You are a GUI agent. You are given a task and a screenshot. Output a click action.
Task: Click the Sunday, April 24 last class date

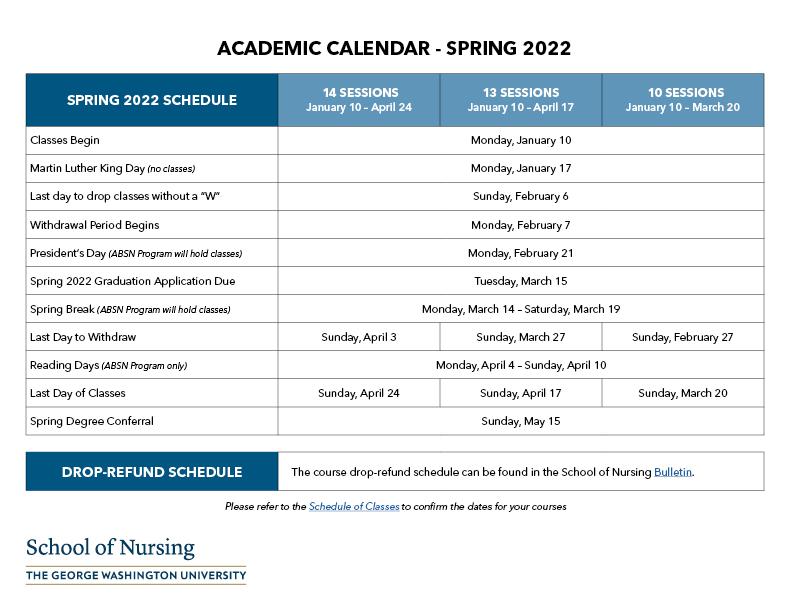coord(359,393)
